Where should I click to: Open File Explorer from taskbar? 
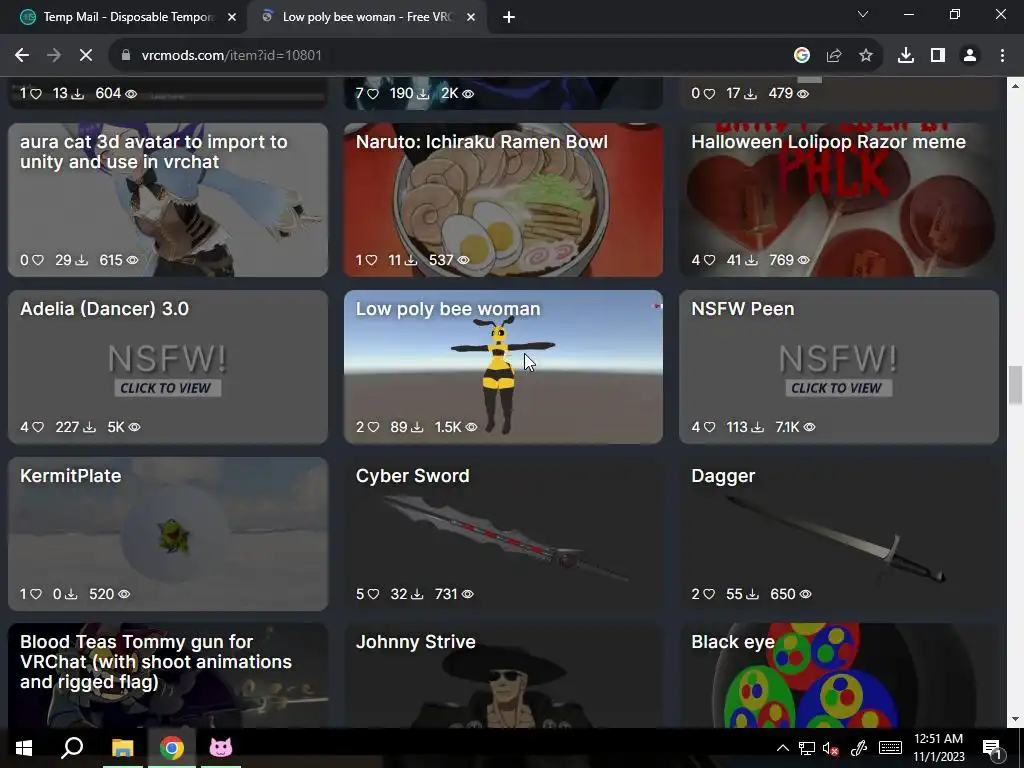tap(122, 748)
